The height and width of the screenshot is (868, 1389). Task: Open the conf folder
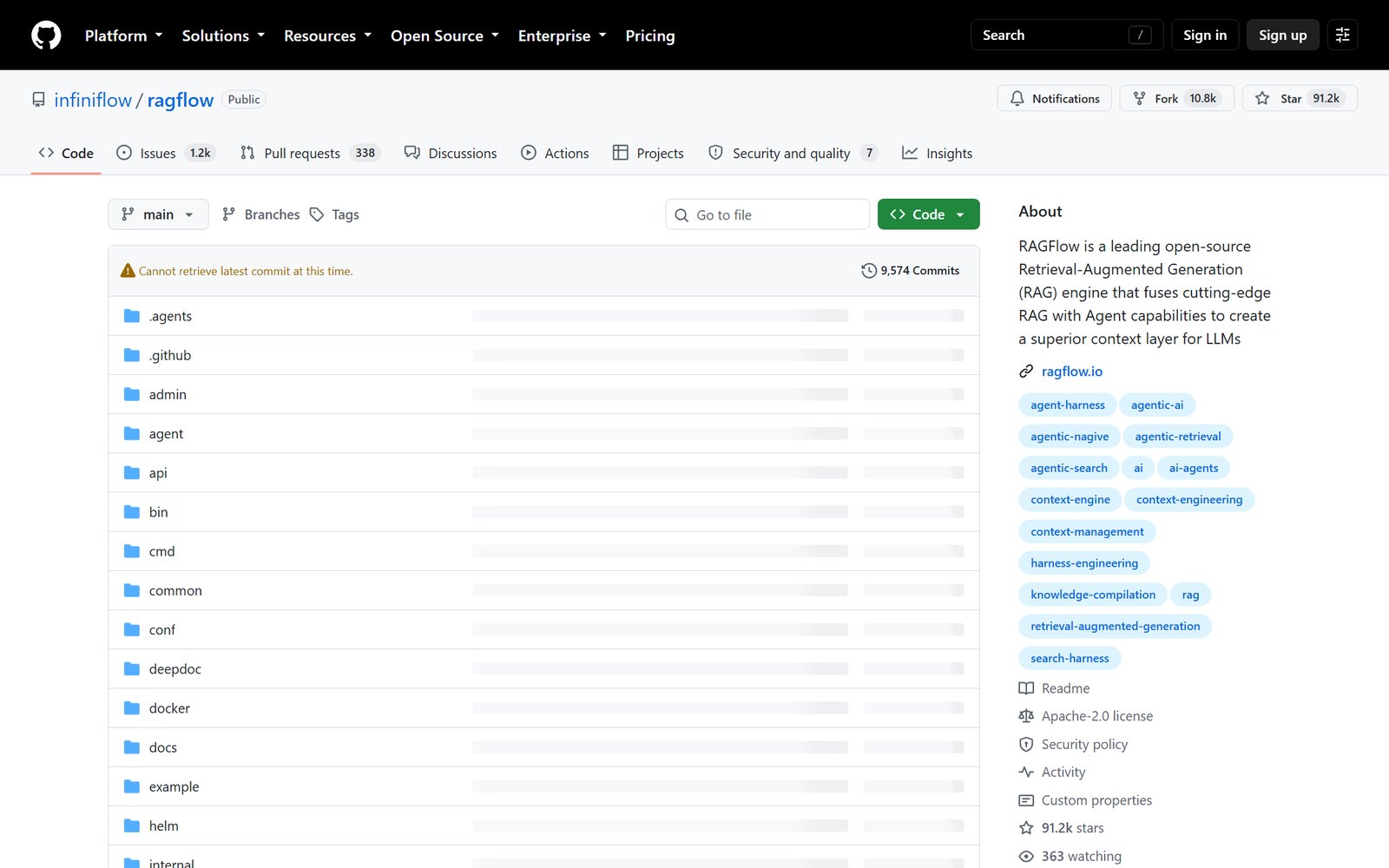(162, 630)
